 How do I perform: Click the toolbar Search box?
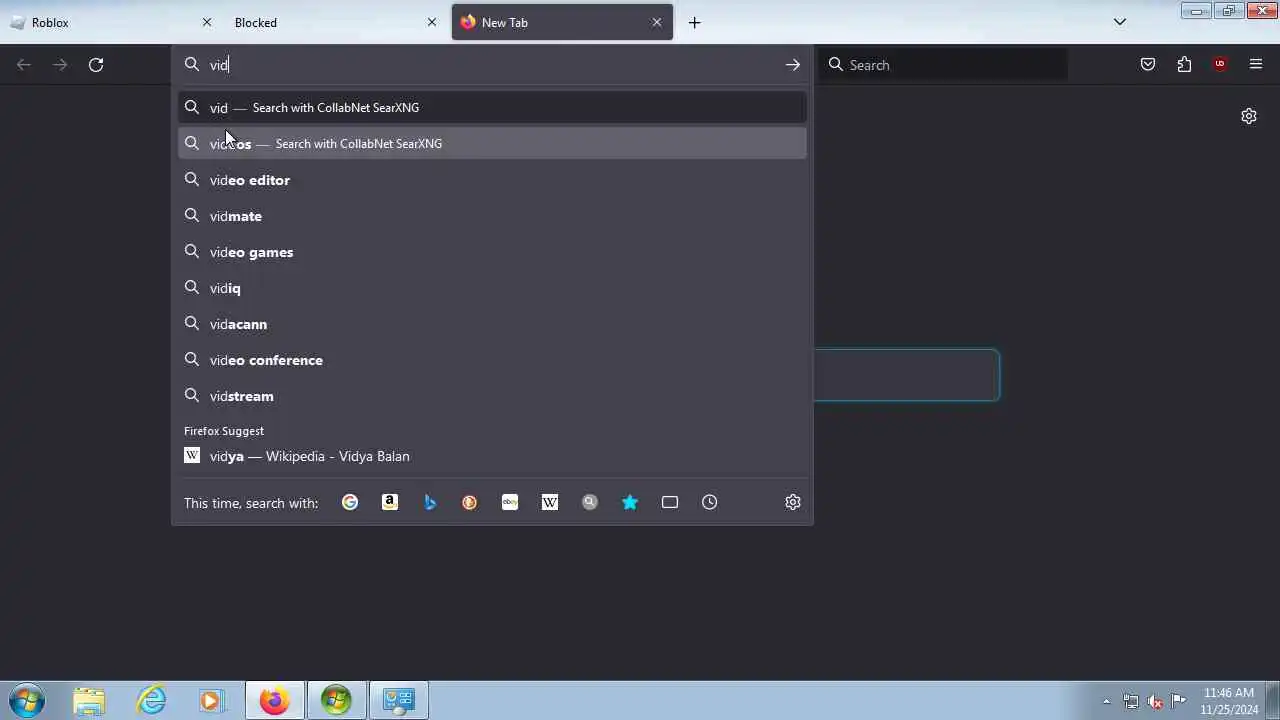click(944, 65)
